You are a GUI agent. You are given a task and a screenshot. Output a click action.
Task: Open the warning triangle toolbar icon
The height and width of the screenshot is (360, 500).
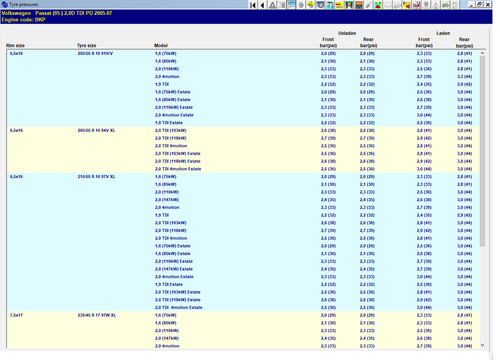(x=272, y=5)
